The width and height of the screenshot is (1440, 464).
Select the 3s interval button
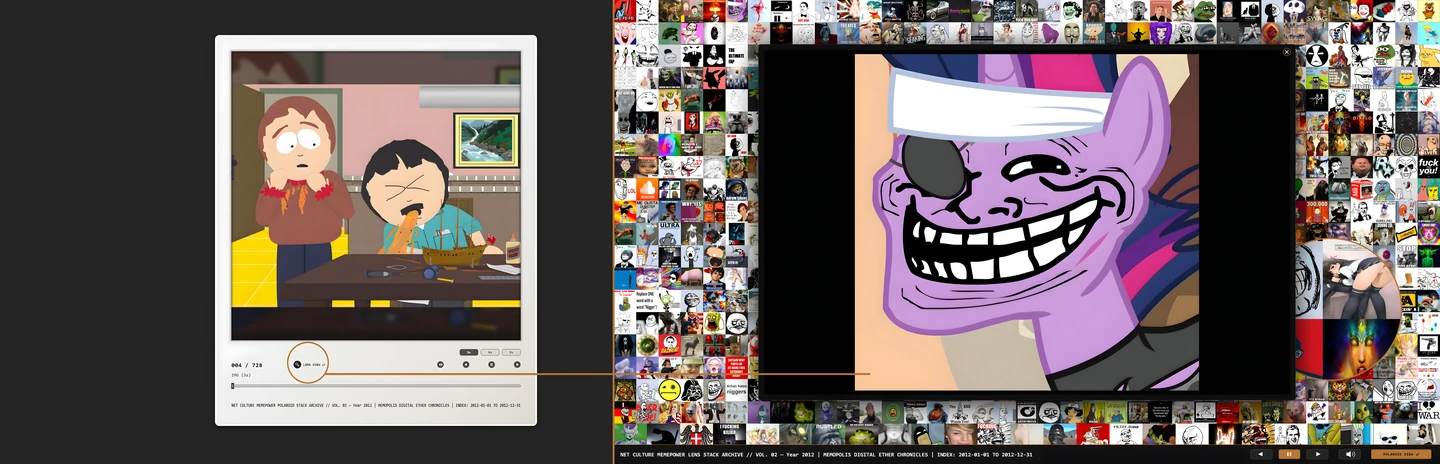469,352
